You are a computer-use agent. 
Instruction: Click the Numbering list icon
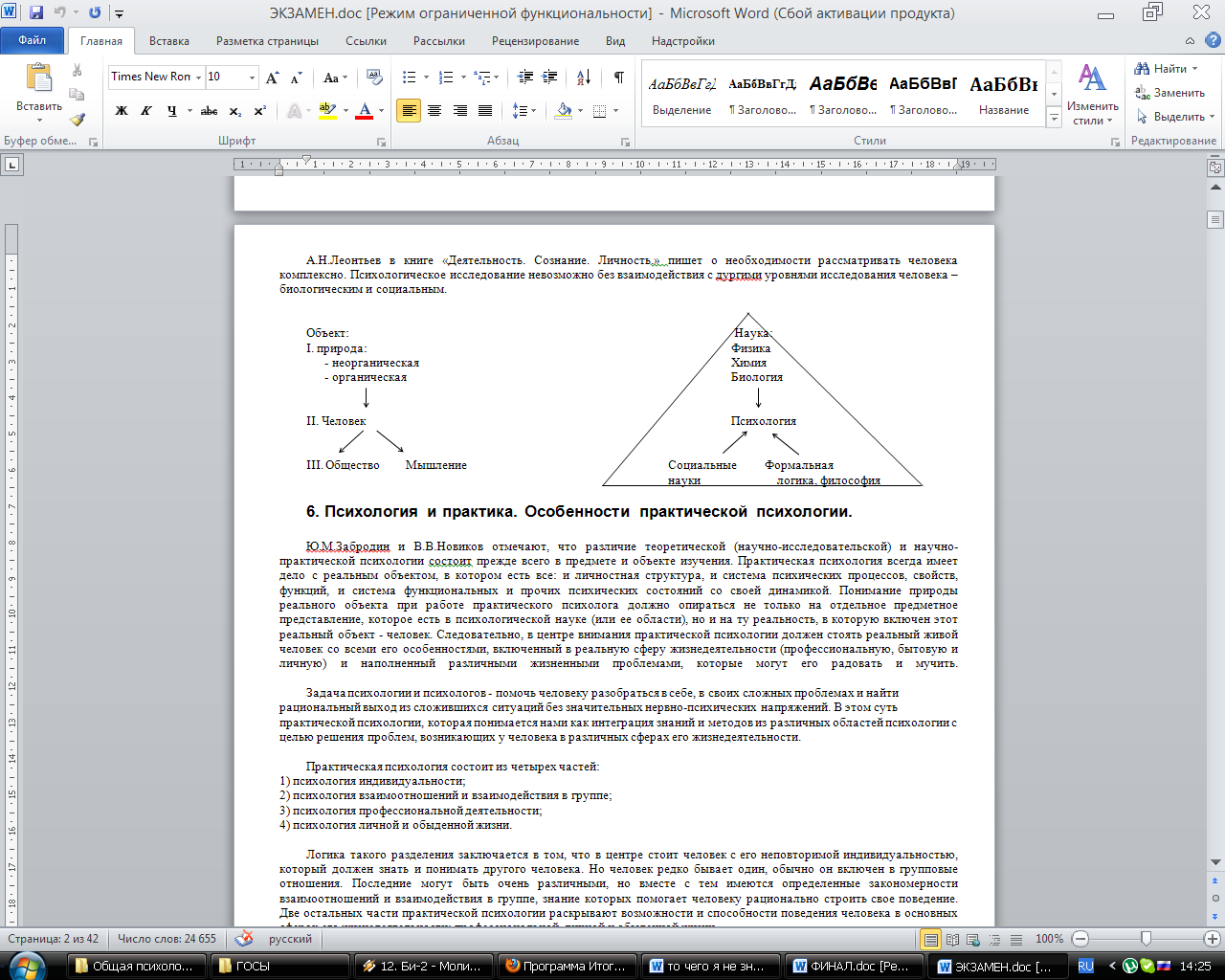[x=446, y=78]
